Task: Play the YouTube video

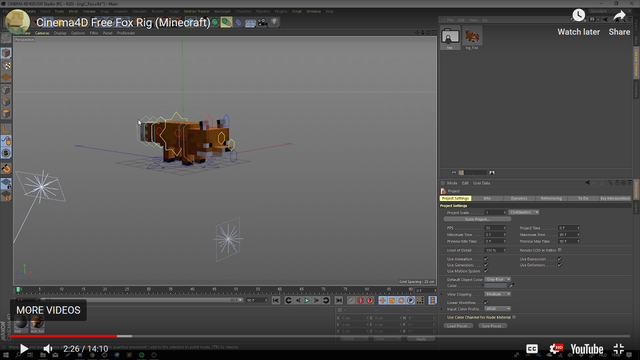Action: (24, 349)
